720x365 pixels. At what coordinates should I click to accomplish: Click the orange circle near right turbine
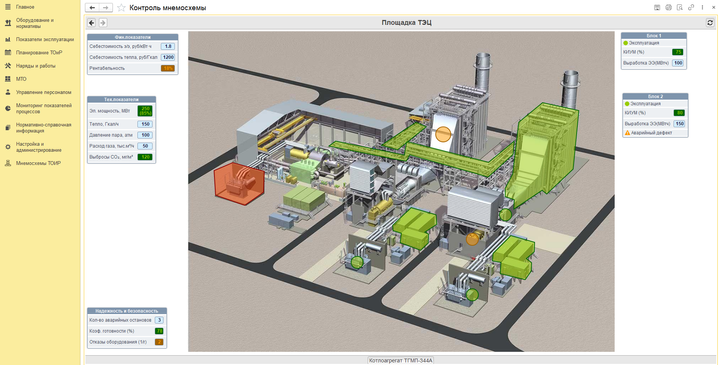tap(472, 239)
